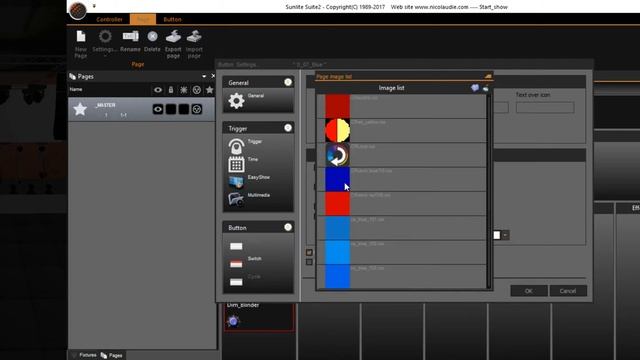The height and width of the screenshot is (360, 640).
Task: Open the EasyShow trigger option
Action: coord(236,181)
